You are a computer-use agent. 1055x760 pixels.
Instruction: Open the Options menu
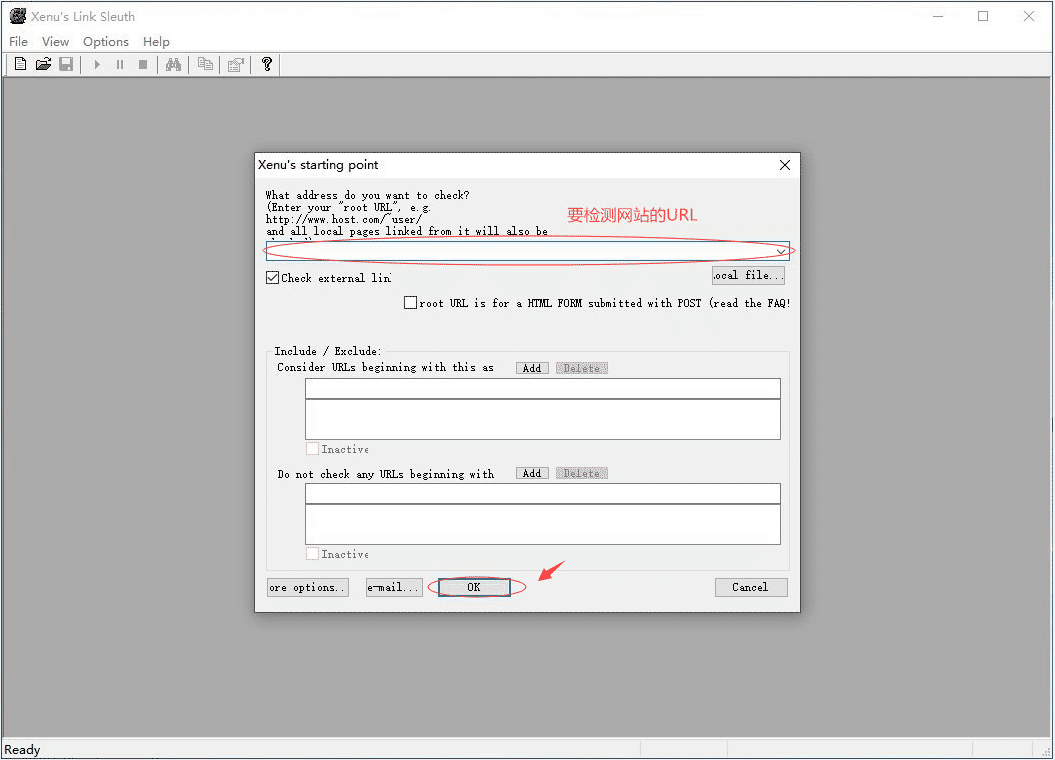click(x=106, y=42)
